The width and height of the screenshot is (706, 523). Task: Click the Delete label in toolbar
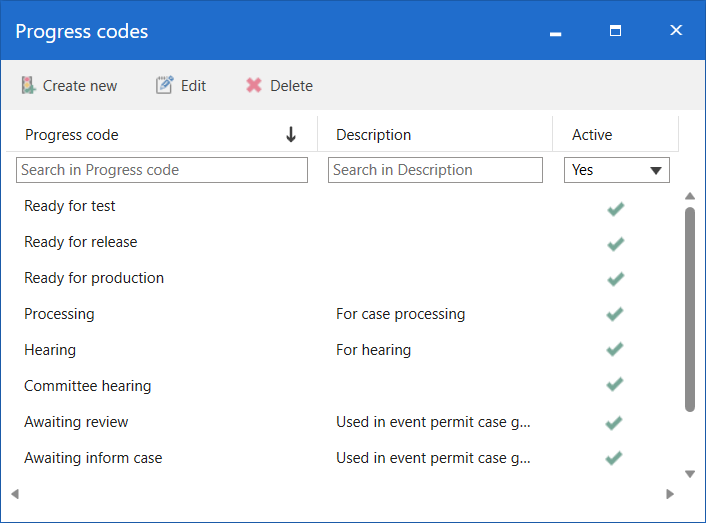coord(291,86)
